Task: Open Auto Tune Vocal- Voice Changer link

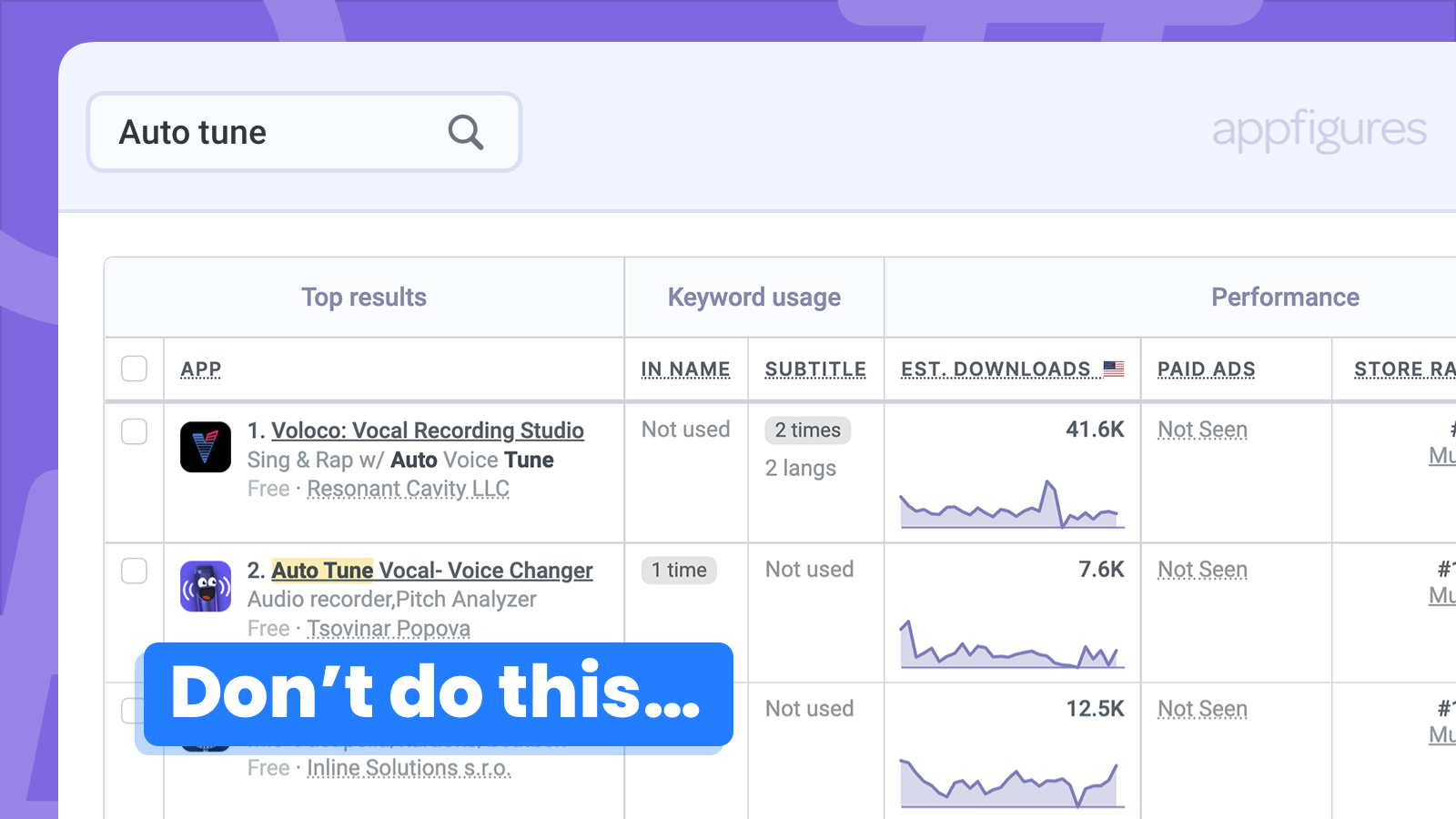Action: 432,571
